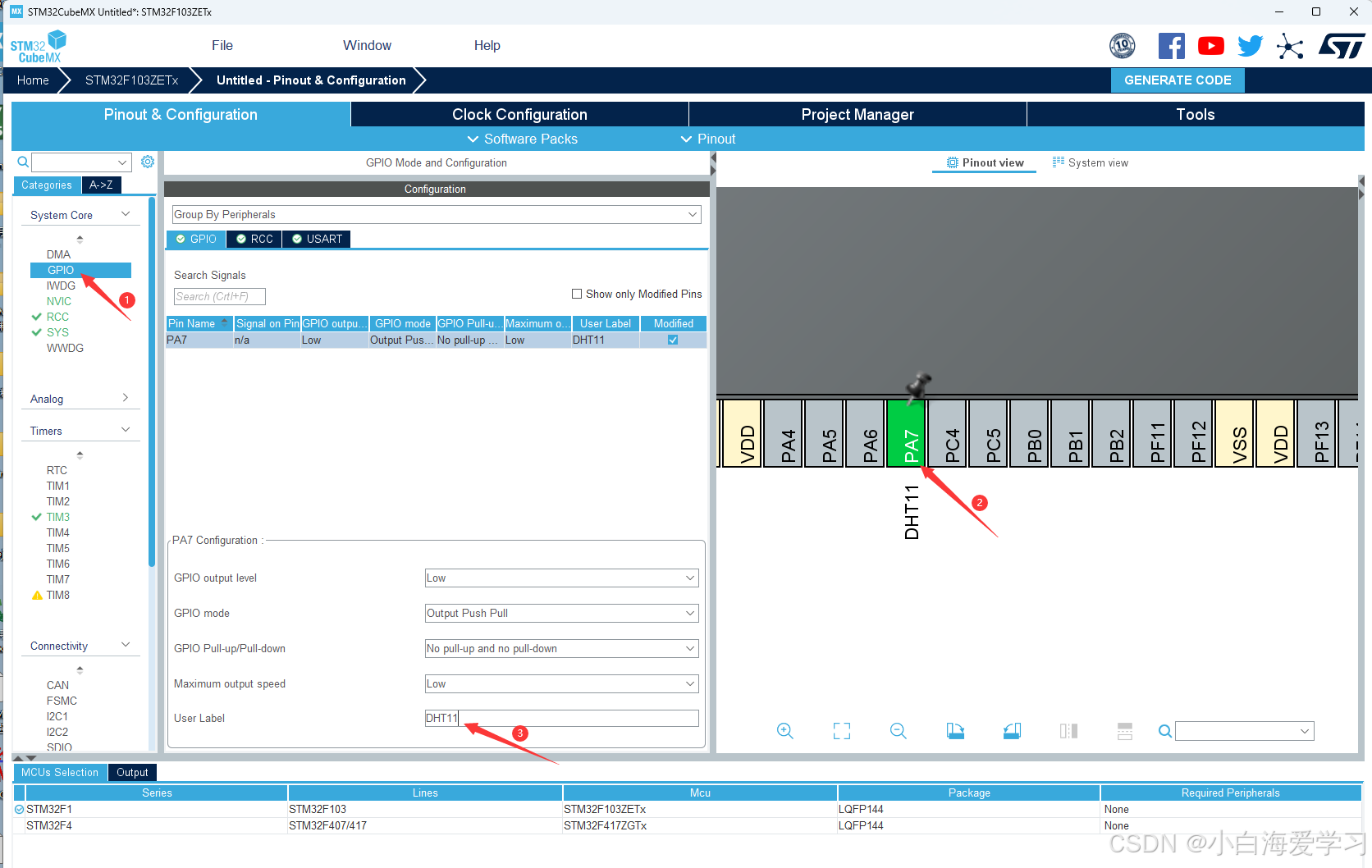Open the Twitter link icon
Screen dimensions: 1372x868
[x=1250, y=46]
